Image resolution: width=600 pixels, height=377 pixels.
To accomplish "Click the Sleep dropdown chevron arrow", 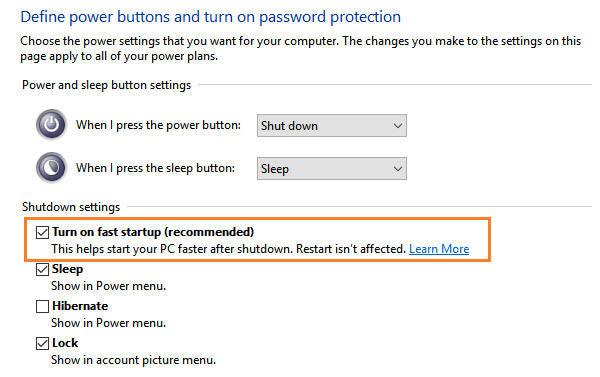I will click(398, 168).
